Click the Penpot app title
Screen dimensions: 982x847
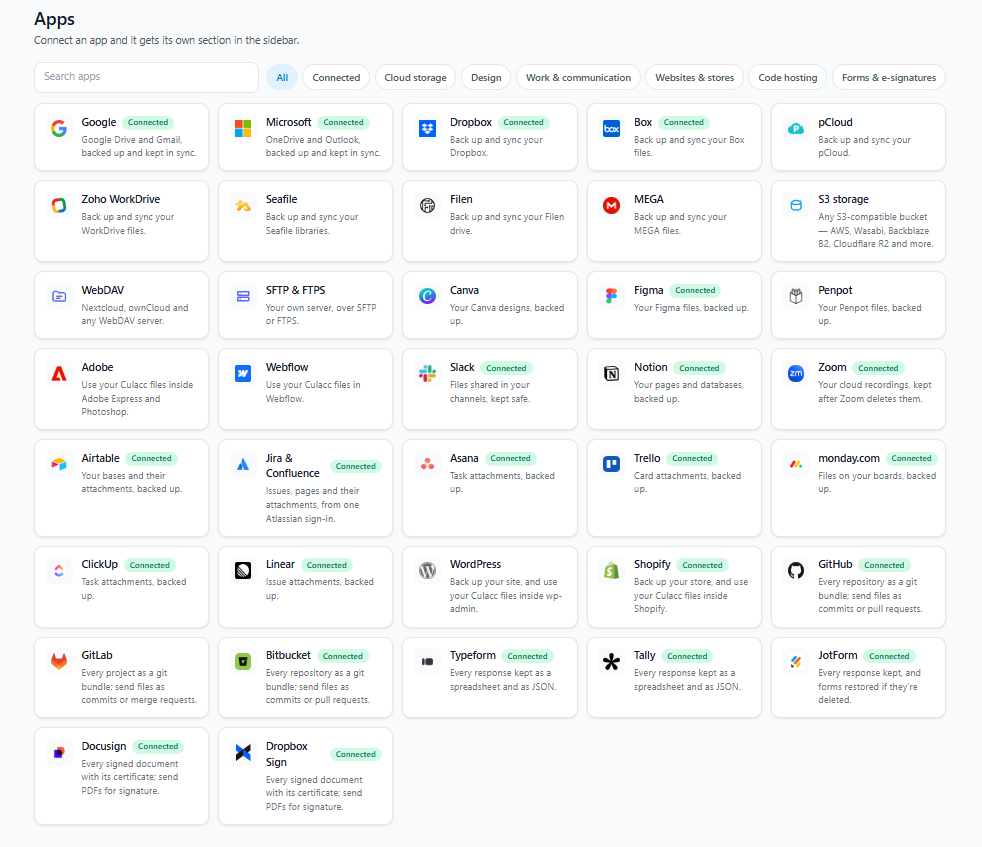click(x=835, y=291)
